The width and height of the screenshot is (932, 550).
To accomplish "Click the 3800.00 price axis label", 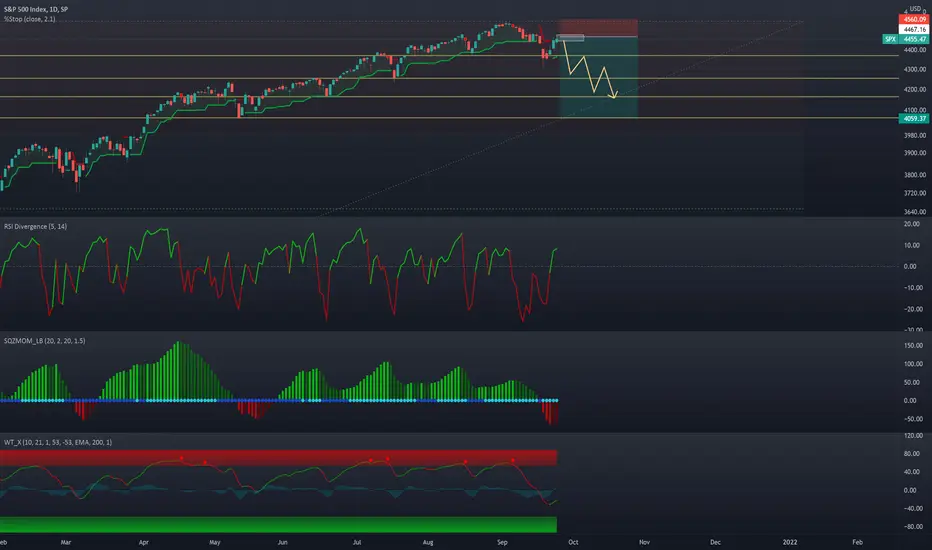I will [x=915, y=175].
